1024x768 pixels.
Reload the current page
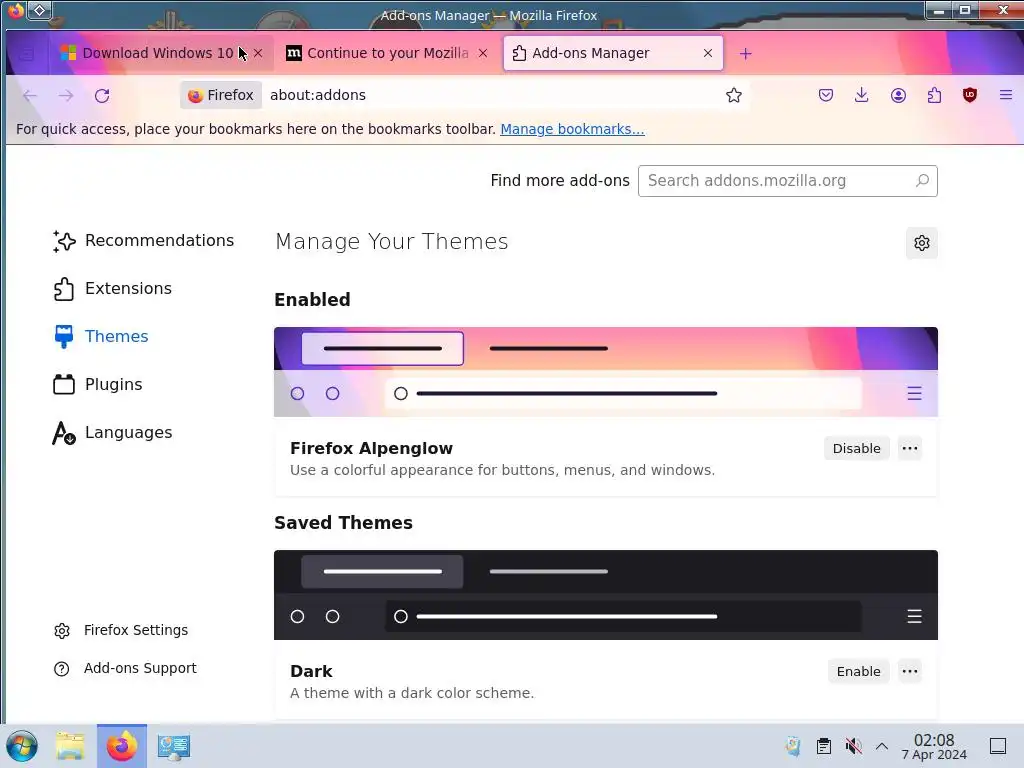tap(102, 96)
